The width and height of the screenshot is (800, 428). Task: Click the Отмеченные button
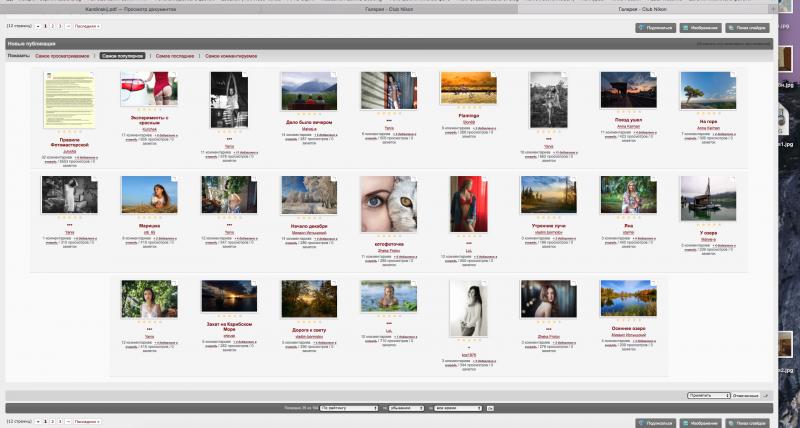(x=746, y=395)
